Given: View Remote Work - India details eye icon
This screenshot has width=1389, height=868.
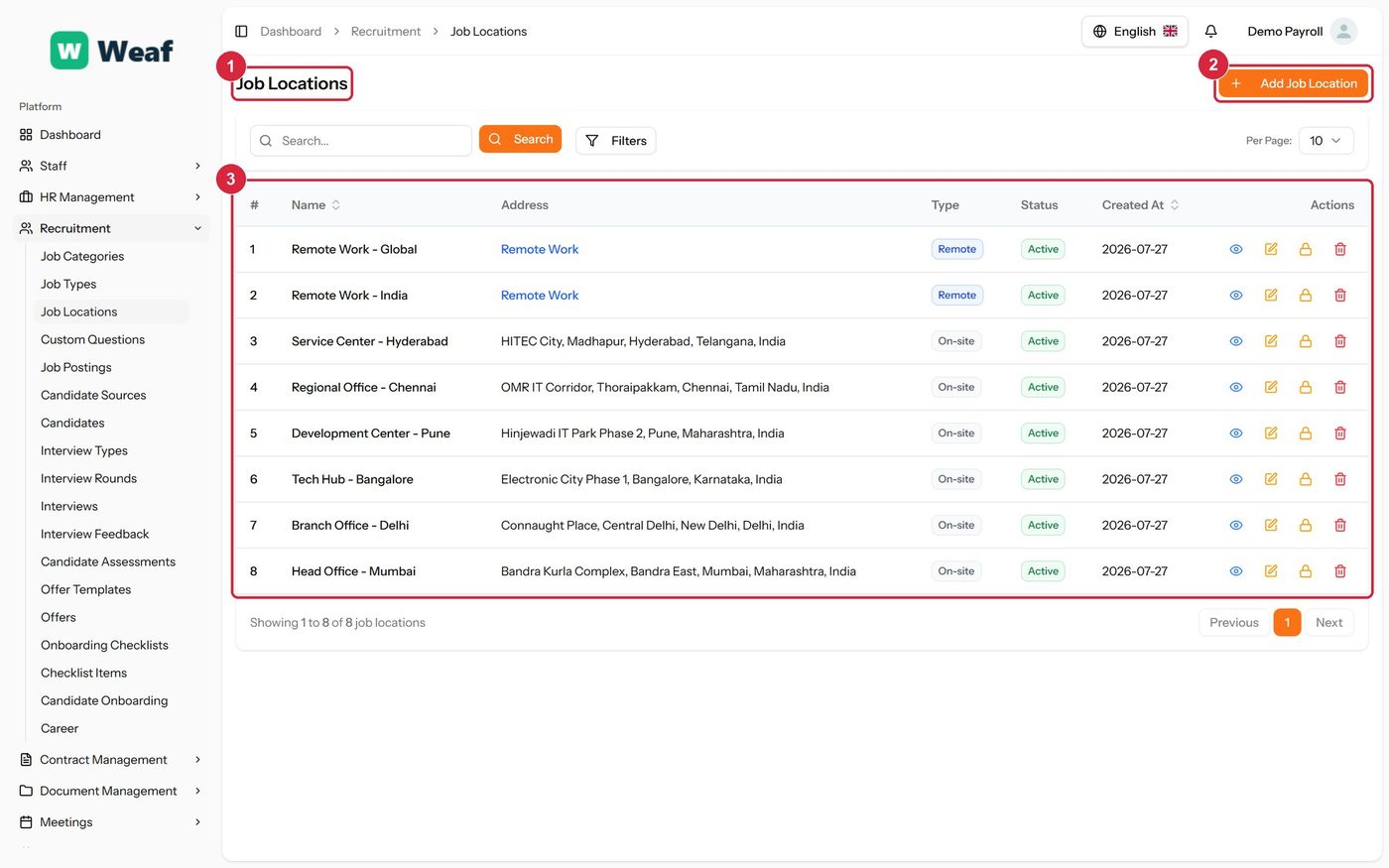Looking at the screenshot, I should click(x=1236, y=296).
